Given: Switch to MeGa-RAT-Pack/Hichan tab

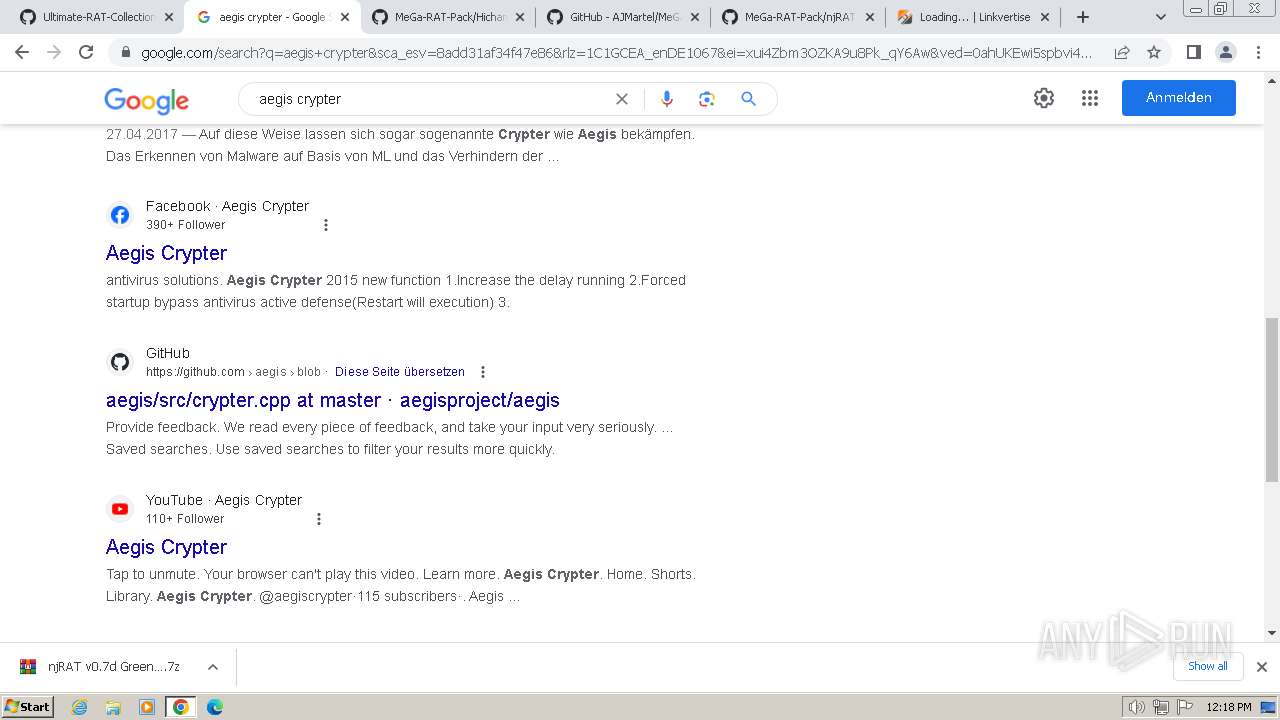Looking at the screenshot, I should coord(448,17).
